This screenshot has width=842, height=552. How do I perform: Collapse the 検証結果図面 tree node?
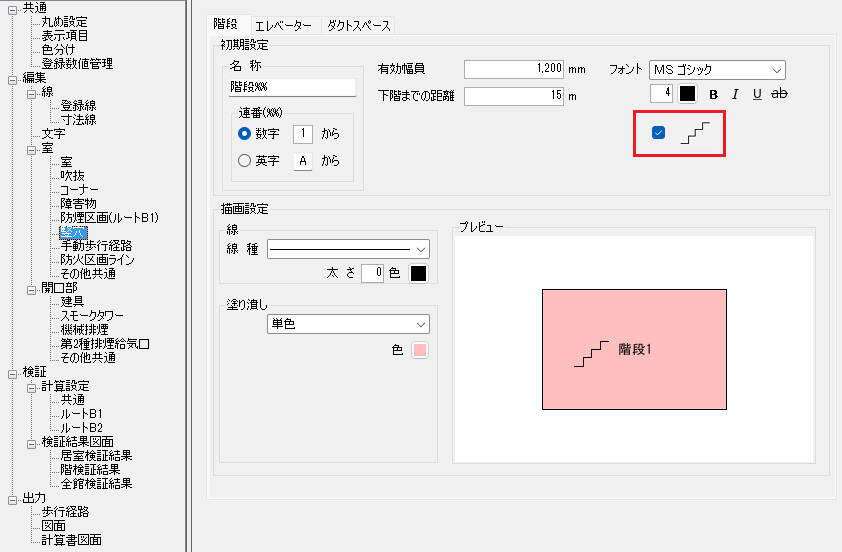[x=32, y=444]
